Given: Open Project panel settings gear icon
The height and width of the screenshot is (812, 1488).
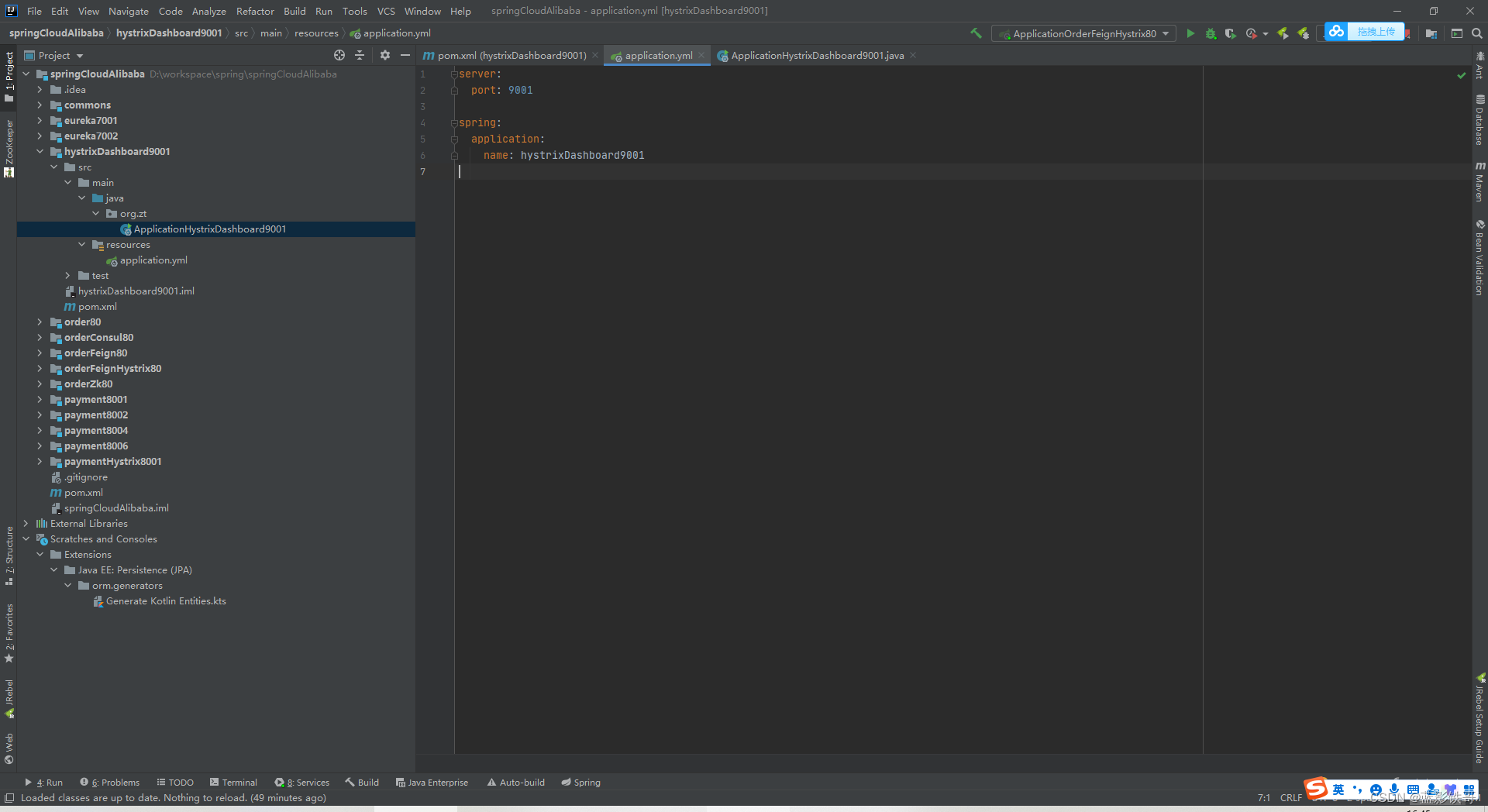Looking at the screenshot, I should 385,55.
